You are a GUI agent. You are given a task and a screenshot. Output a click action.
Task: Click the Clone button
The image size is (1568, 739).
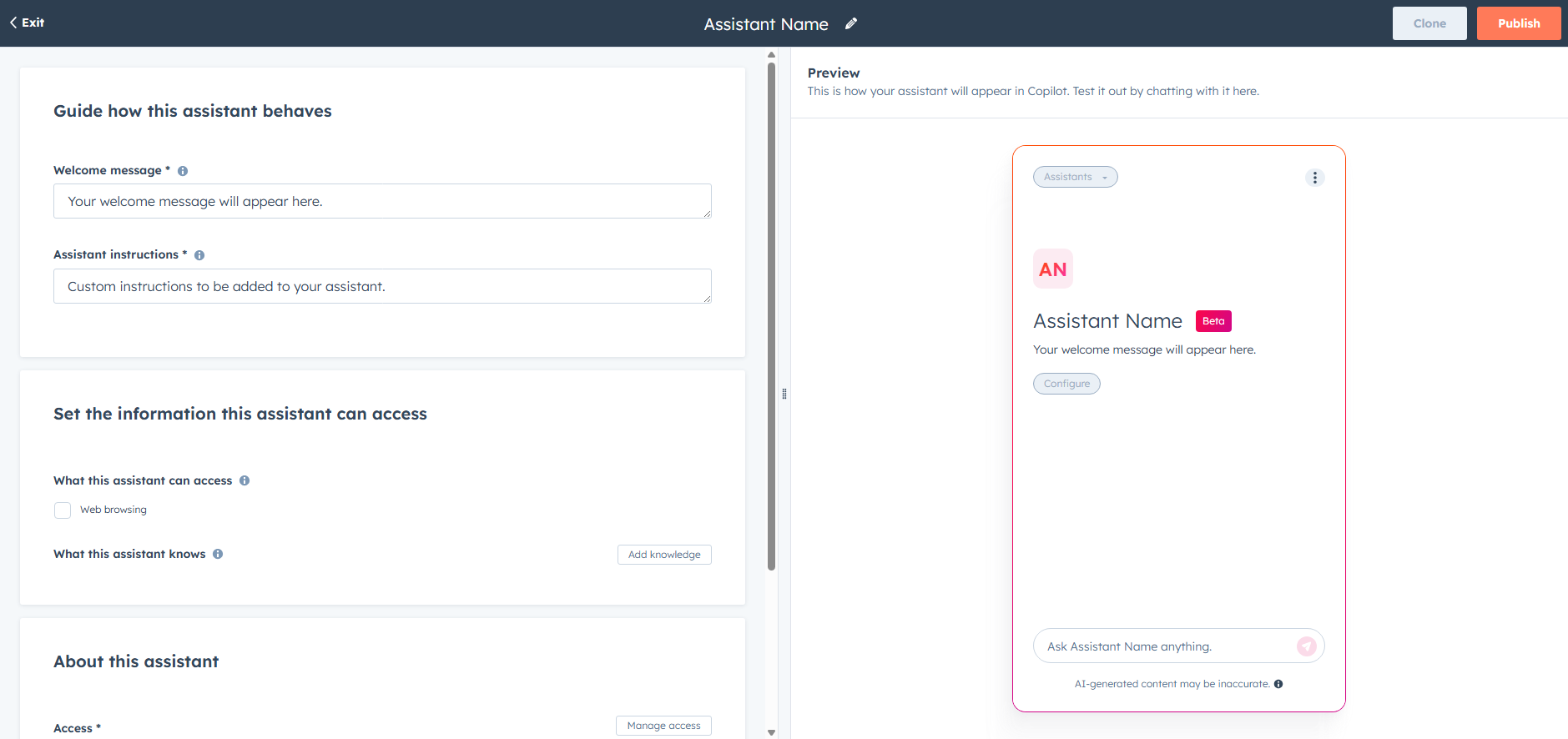tap(1429, 23)
